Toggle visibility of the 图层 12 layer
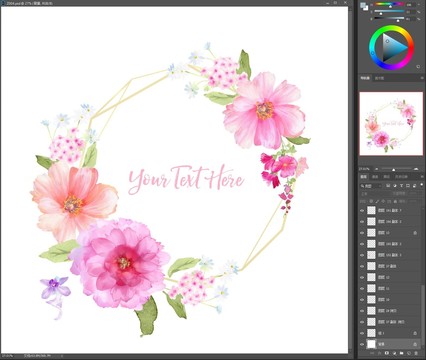 pyautogui.click(x=362, y=277)
